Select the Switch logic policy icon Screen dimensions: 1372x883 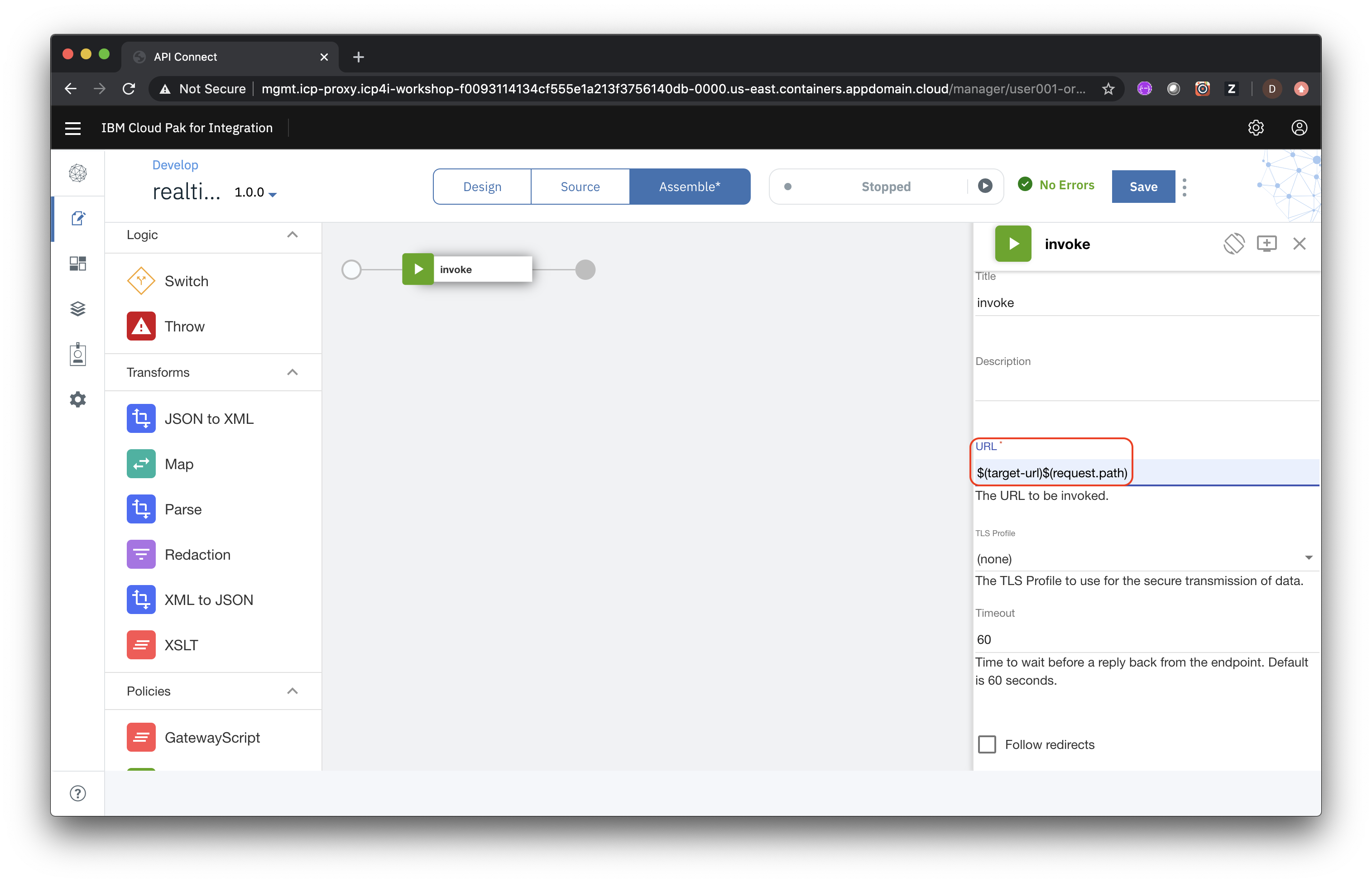(x=140, y=281)
